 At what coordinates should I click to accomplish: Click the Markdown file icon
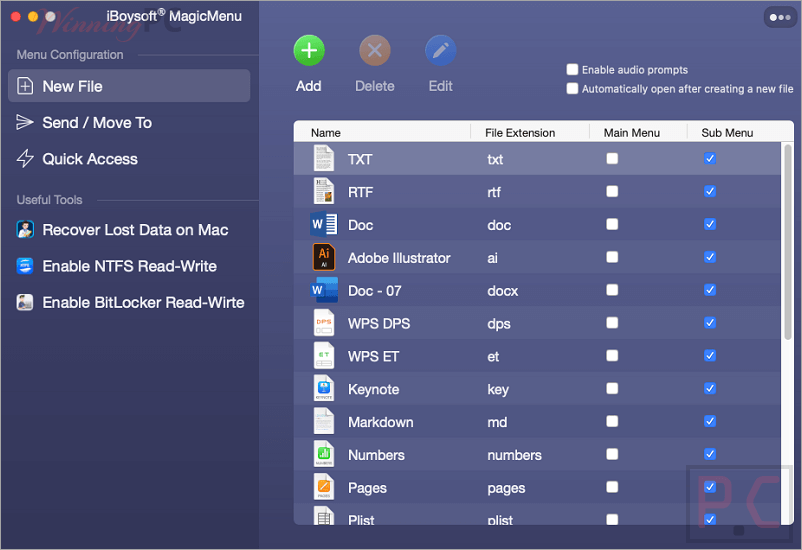click(x=324, y=421)
